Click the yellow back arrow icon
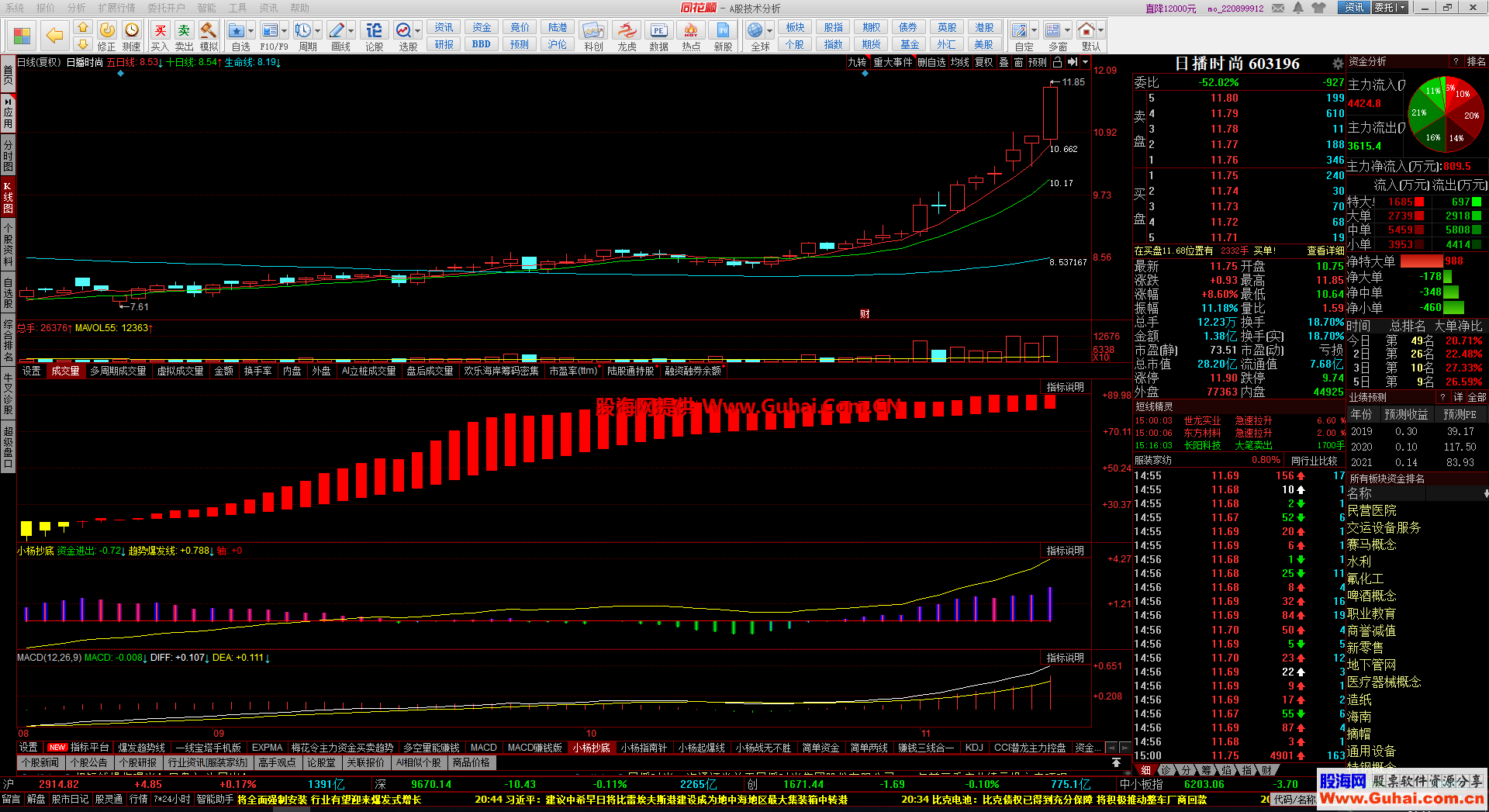This screenshot has height=812, width=1489. pyautogui.click(x=54, y=36)
